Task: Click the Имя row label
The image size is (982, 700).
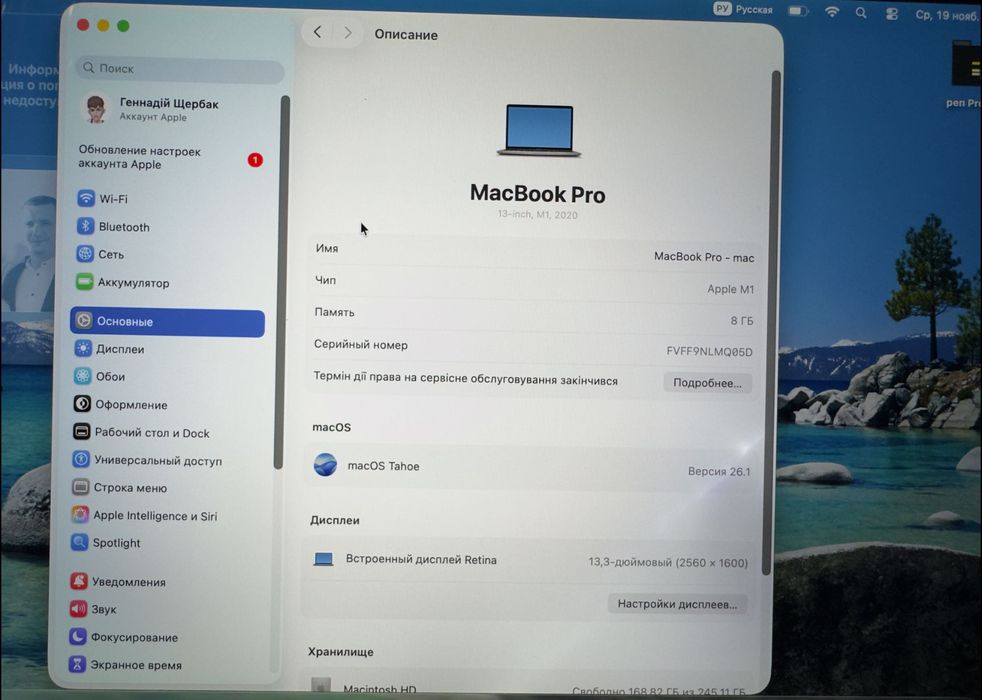Action: [x=327, y=248]
